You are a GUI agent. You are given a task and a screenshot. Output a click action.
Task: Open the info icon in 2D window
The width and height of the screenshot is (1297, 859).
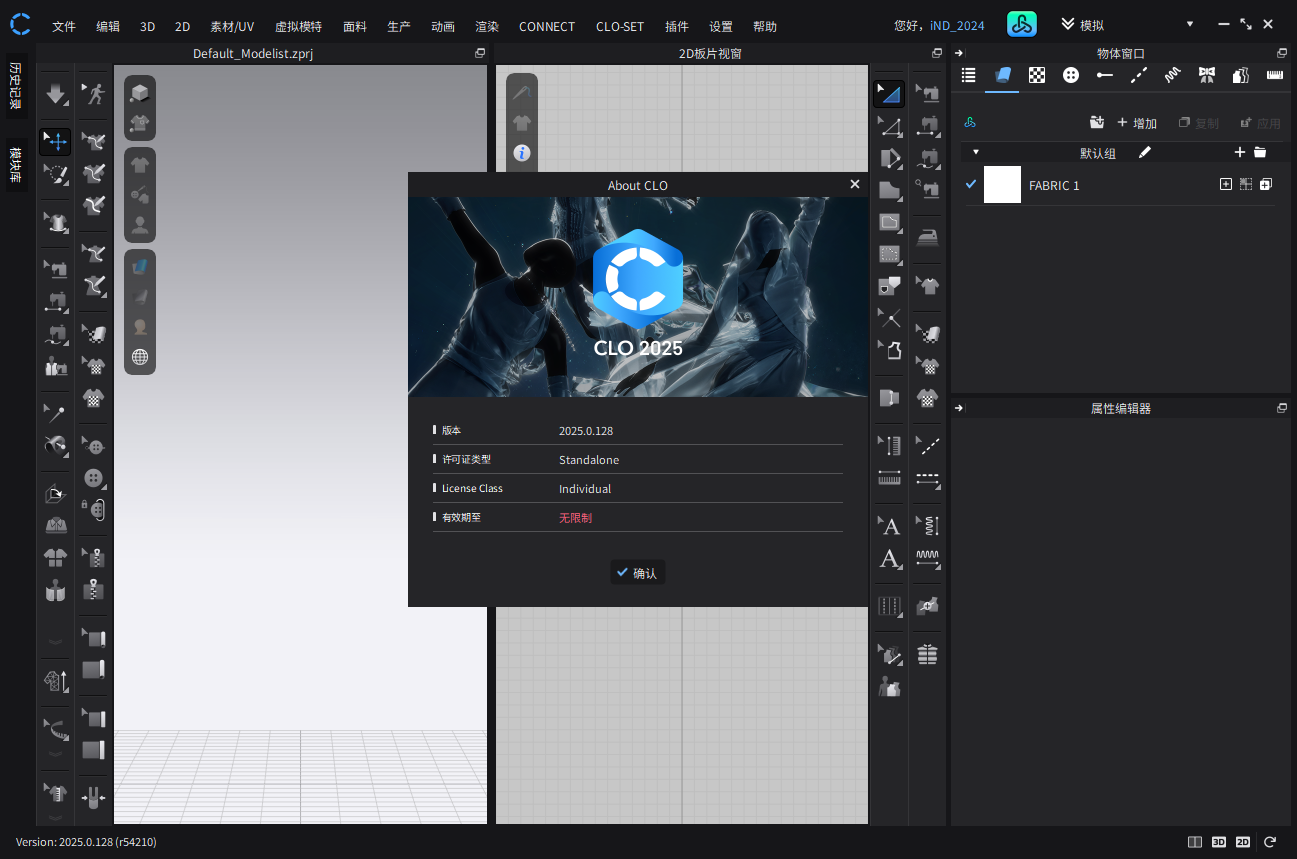coord(521,153)
